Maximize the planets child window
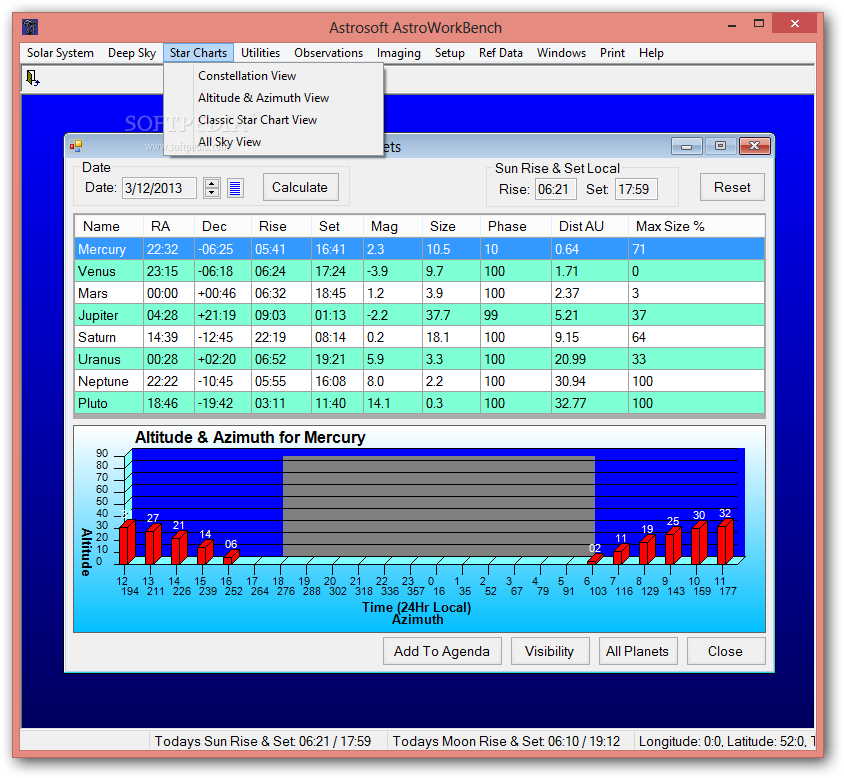Image resolution: width=844 pixels, height=778 pixels. [720, 146]
